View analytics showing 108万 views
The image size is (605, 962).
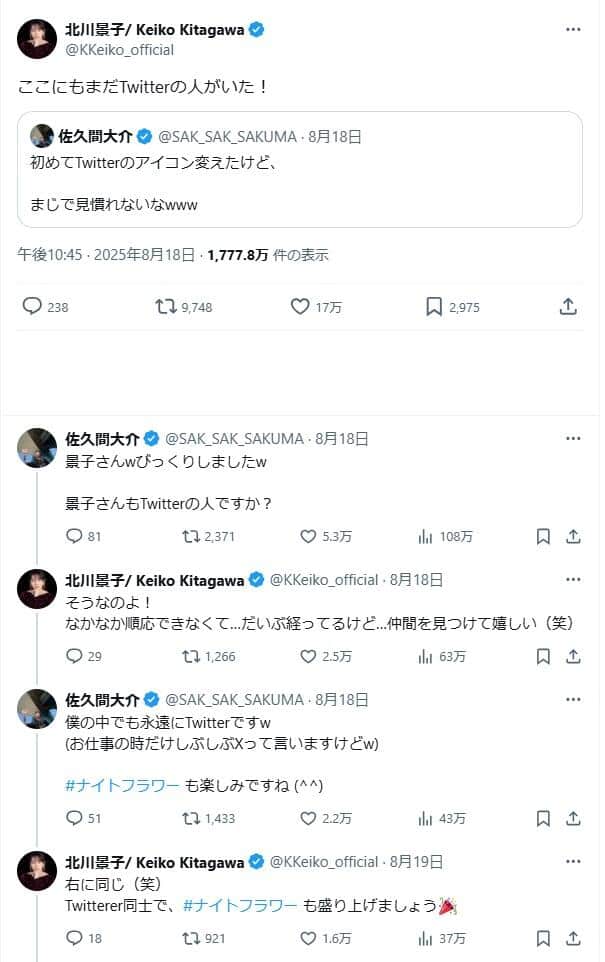click(425, 536)
